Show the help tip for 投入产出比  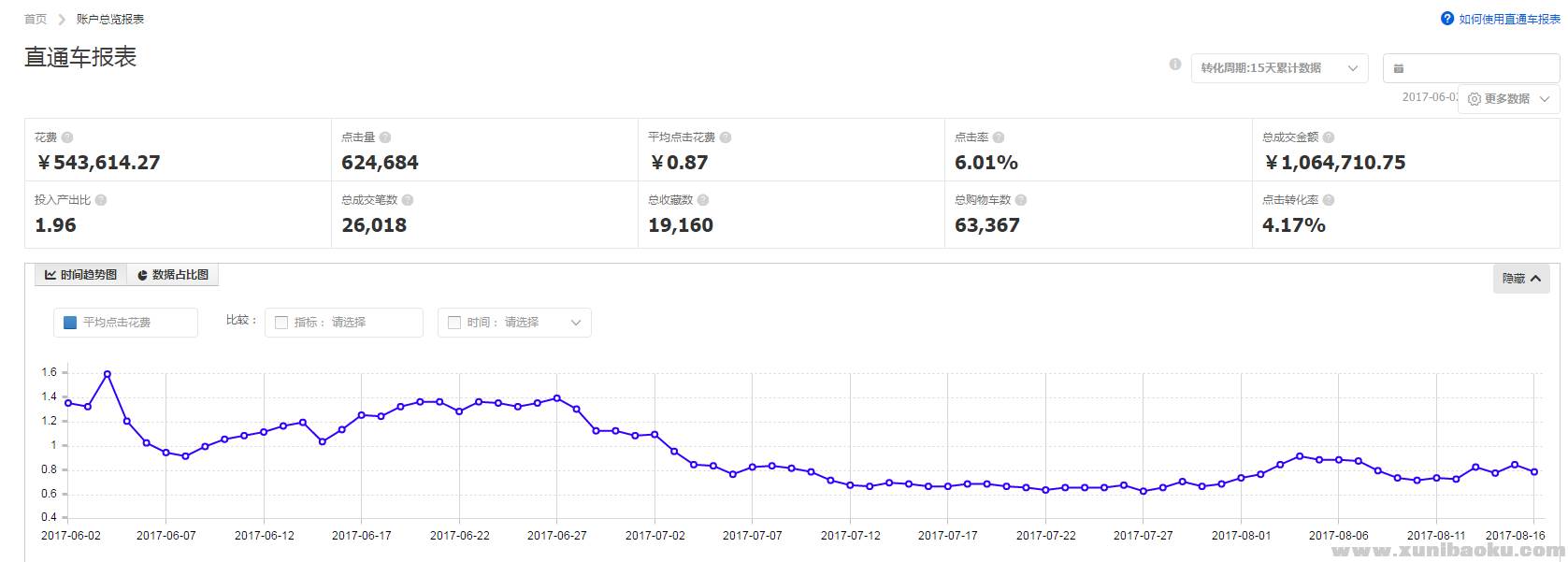[101, 200]
